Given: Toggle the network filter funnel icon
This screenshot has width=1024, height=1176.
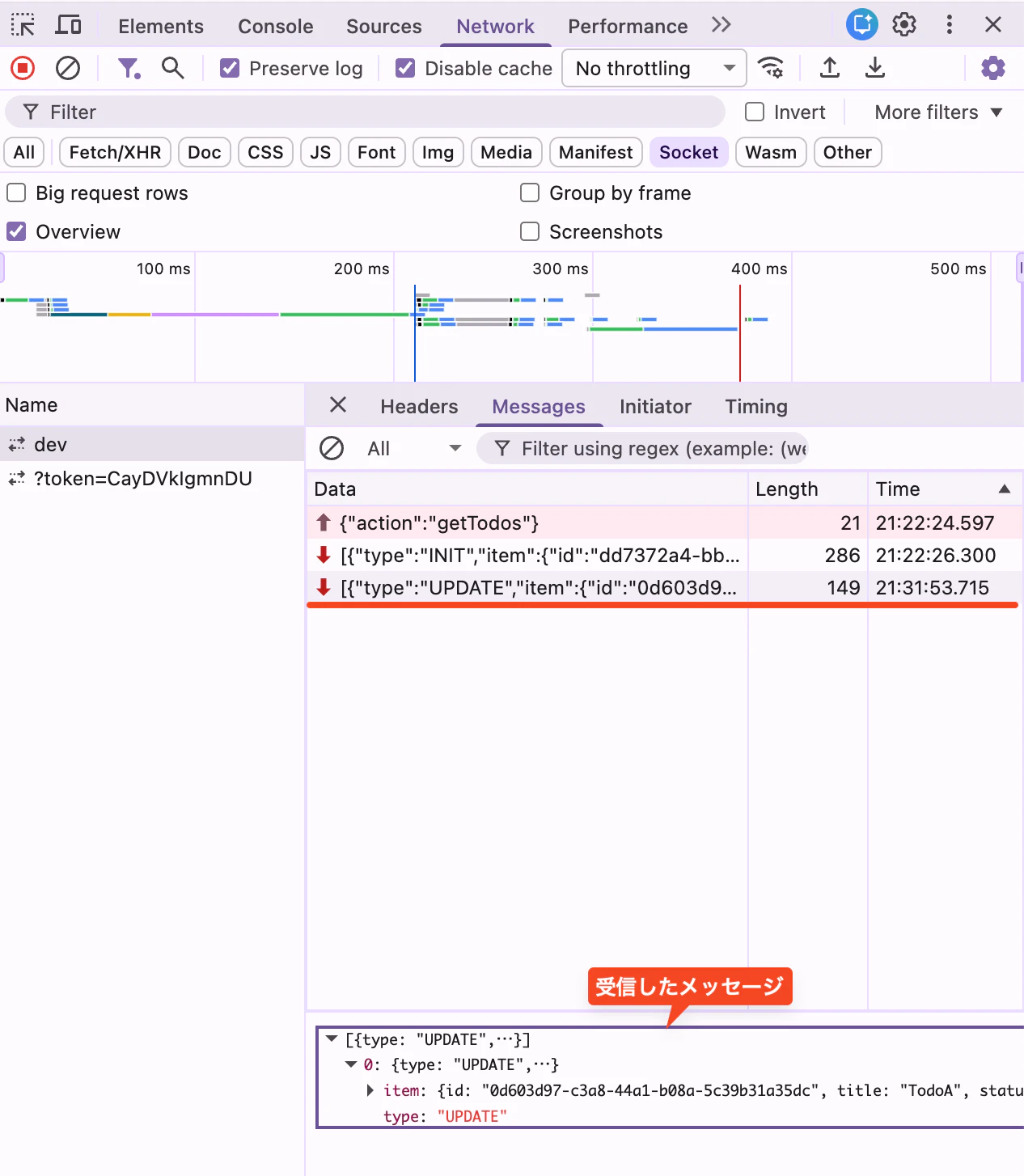Looking at the screenshot, I should point(129,68).
